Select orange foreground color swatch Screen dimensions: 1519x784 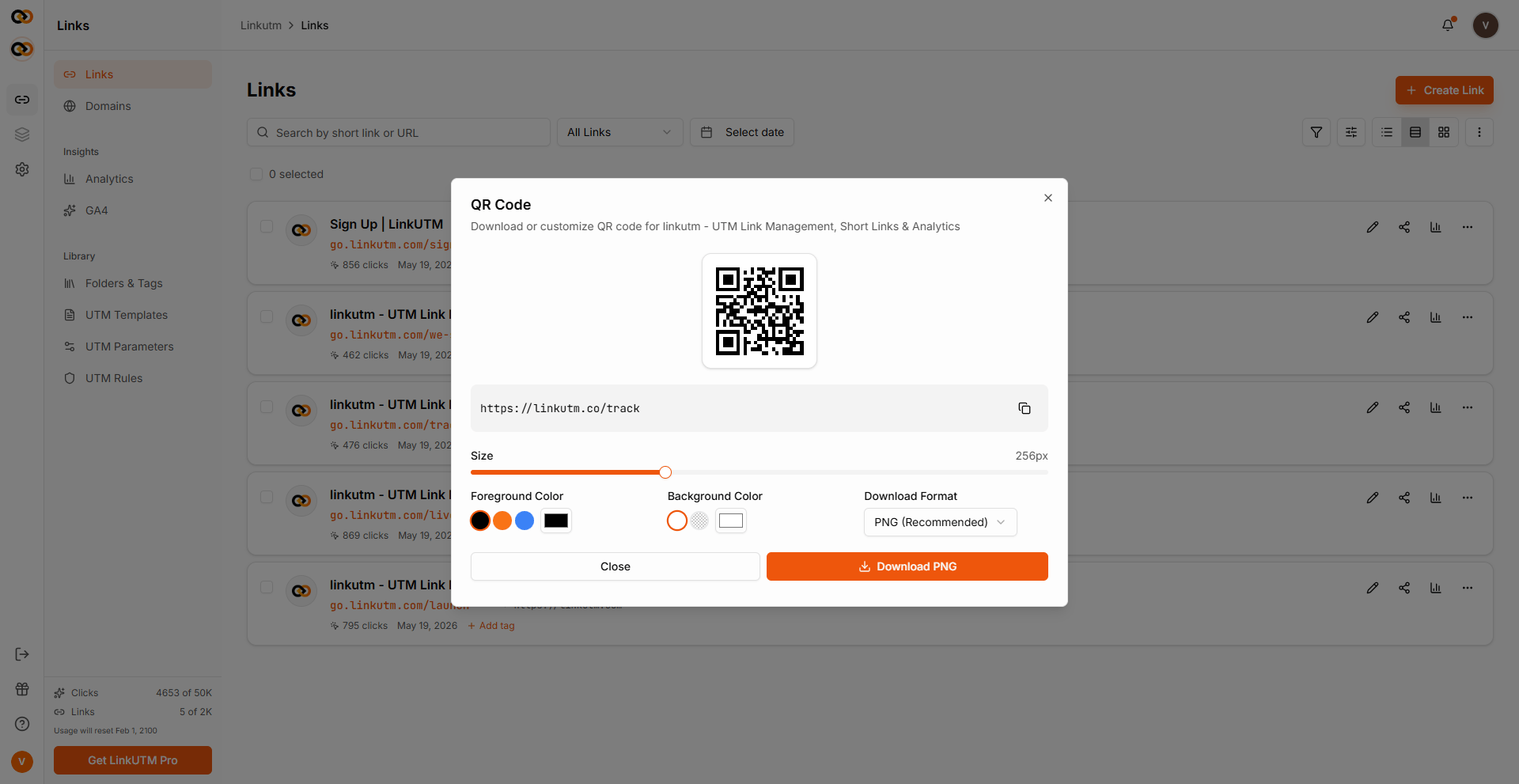pos(502,521)
